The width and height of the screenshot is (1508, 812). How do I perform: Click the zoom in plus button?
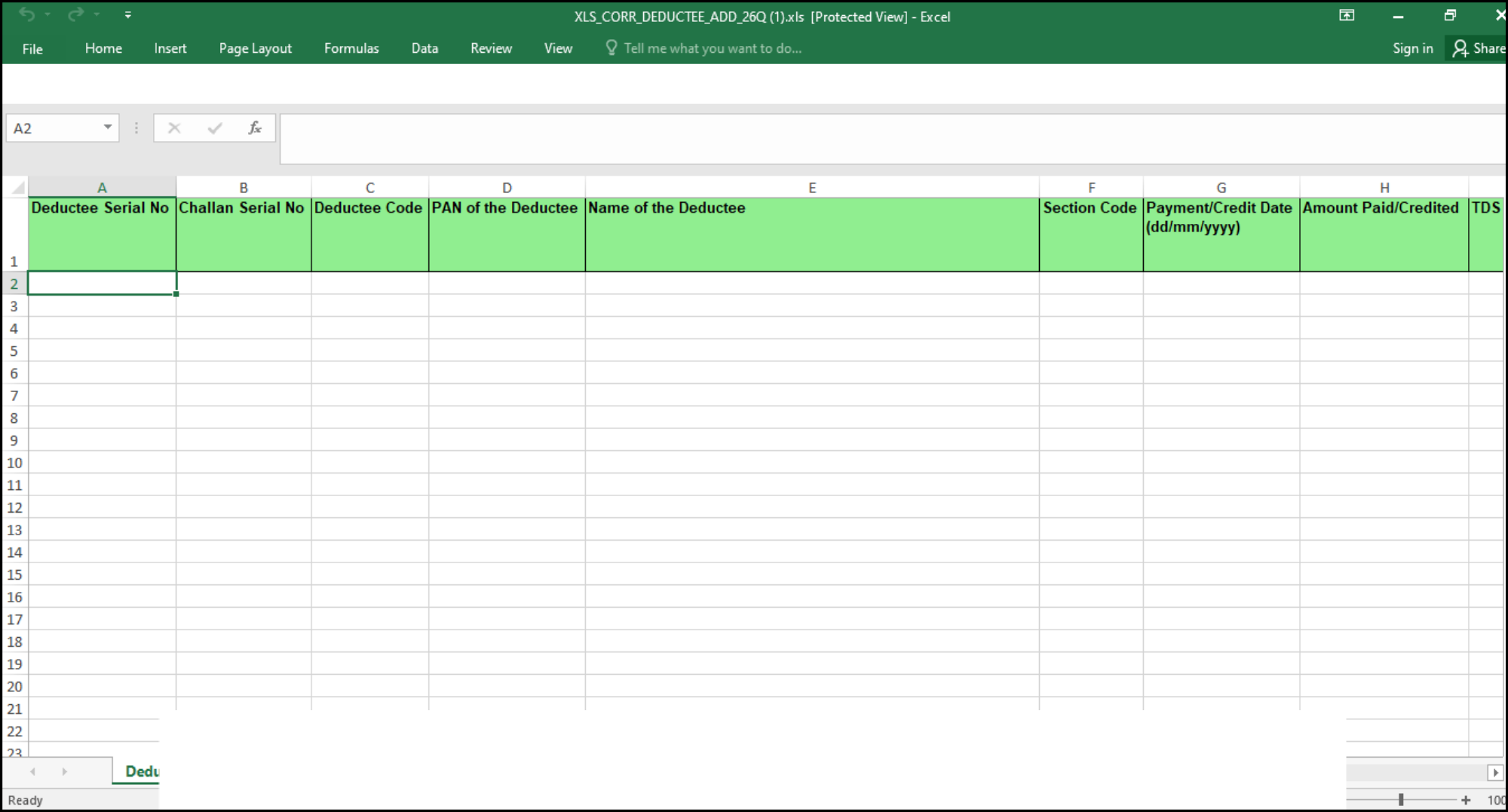[x=1466, y=800]
